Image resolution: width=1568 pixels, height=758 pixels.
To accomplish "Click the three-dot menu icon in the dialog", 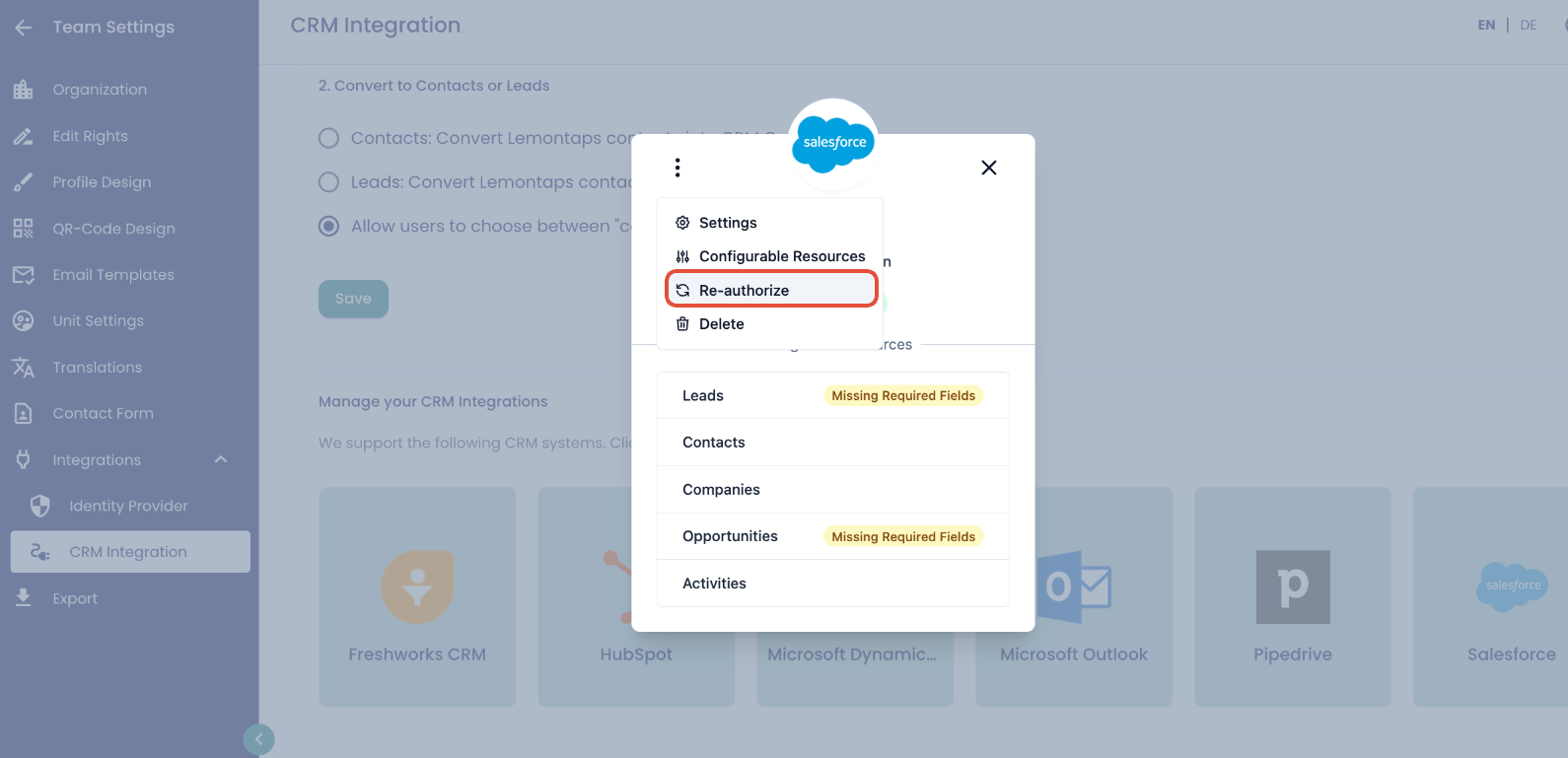I will coord(677,168).
